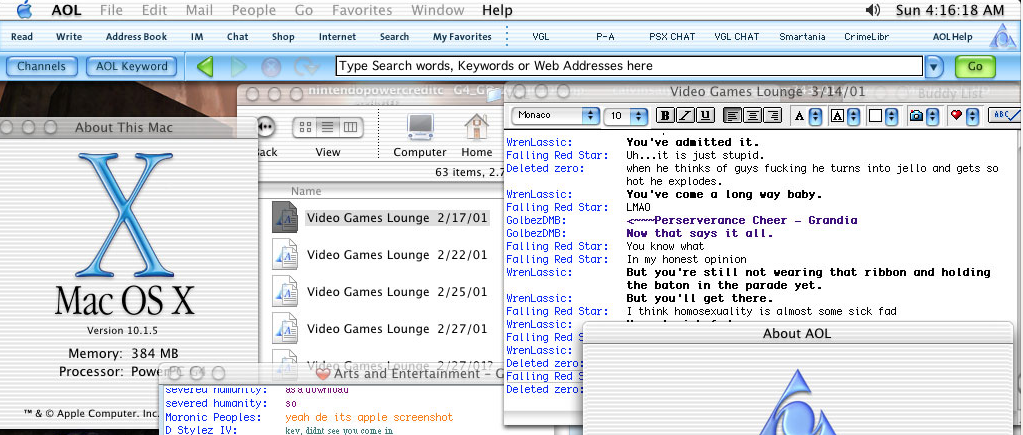Click Moronic Peoples name in Arts chat
Screen dimensions: 1023x435
[213, 417]
